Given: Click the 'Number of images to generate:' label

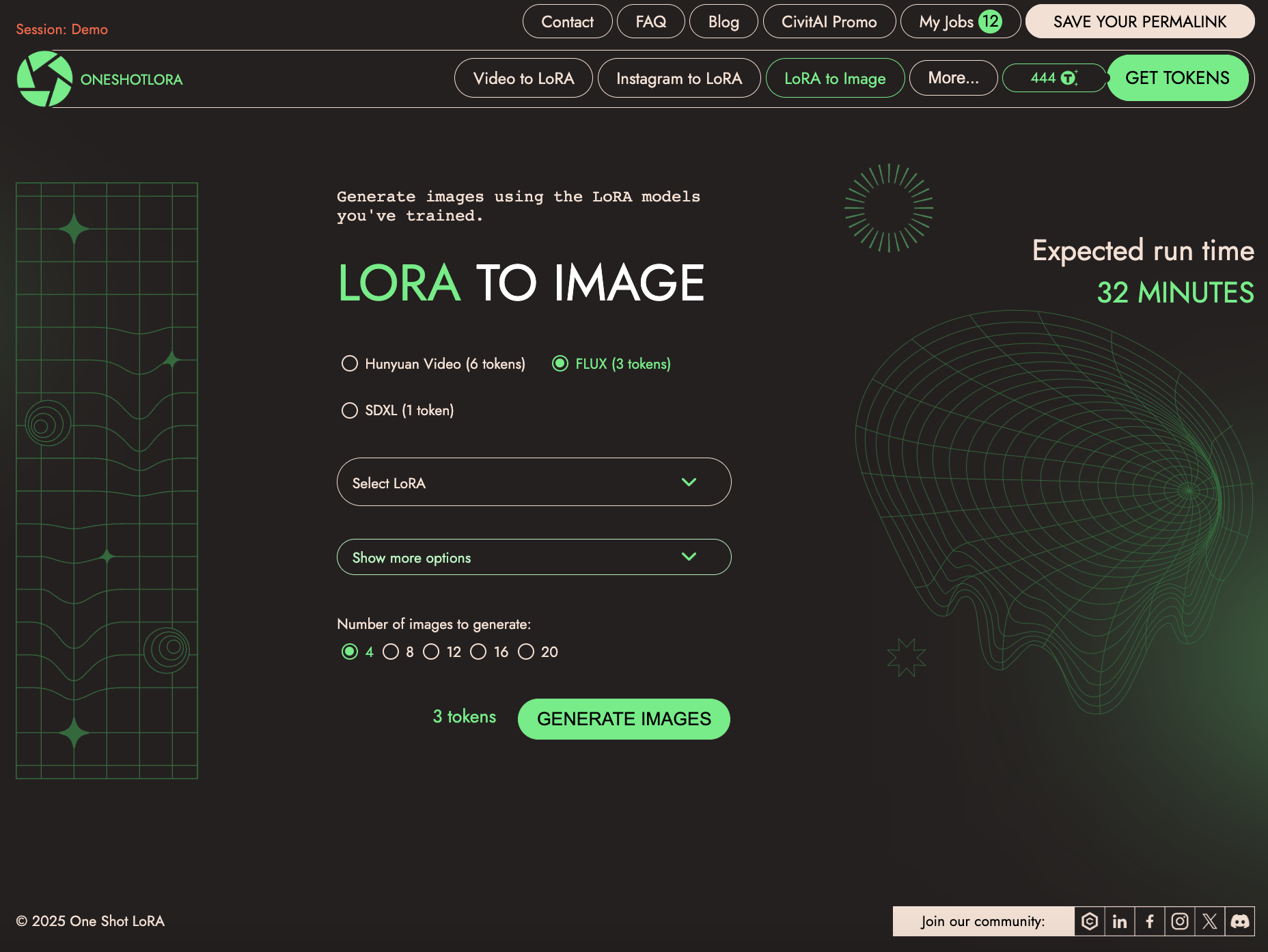Looking at the screenshot, I should click(x=434, y=624).
